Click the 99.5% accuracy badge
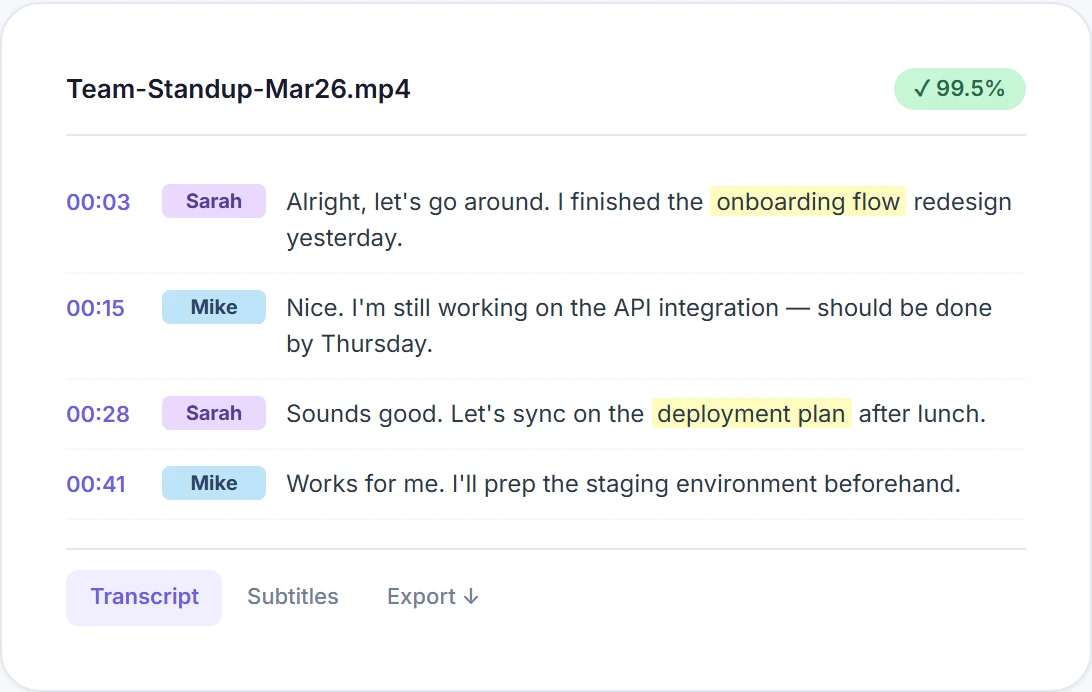 [x=959, y=89]
